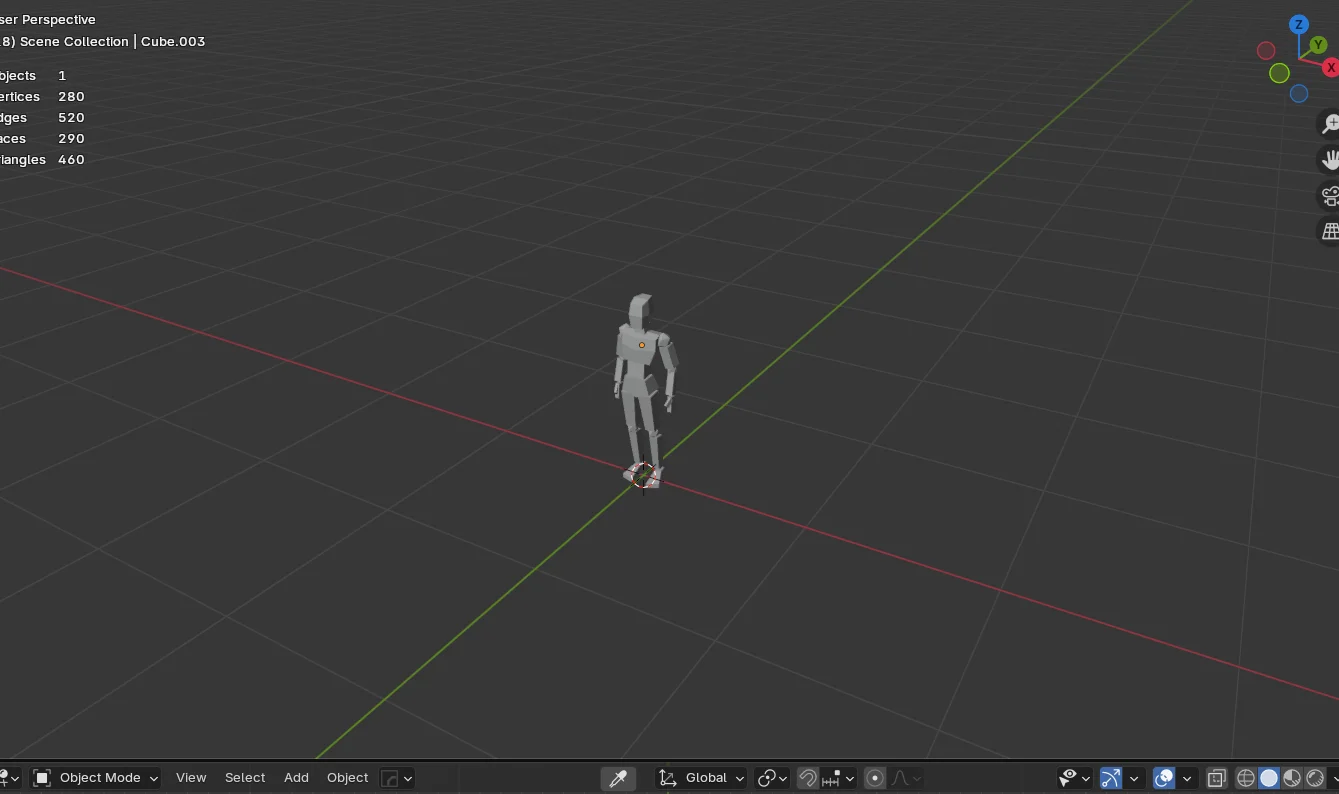Click the eyedropper icon in the header

[618, 778]
